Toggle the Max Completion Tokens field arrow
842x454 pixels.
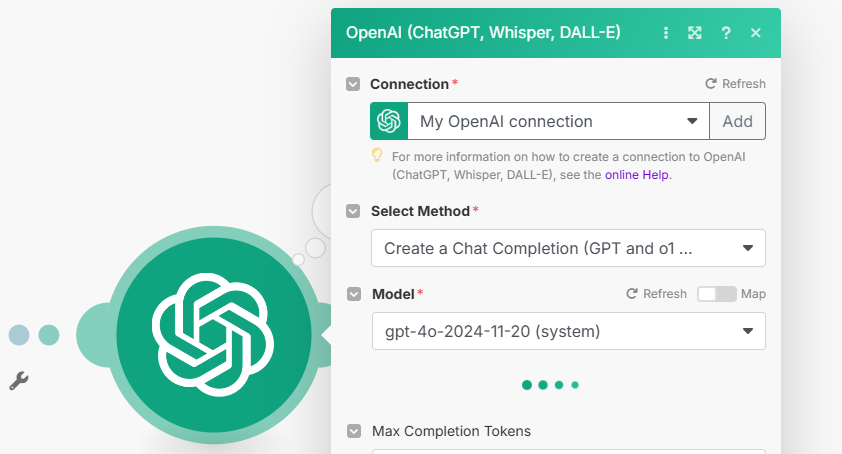tap(353, 431)
